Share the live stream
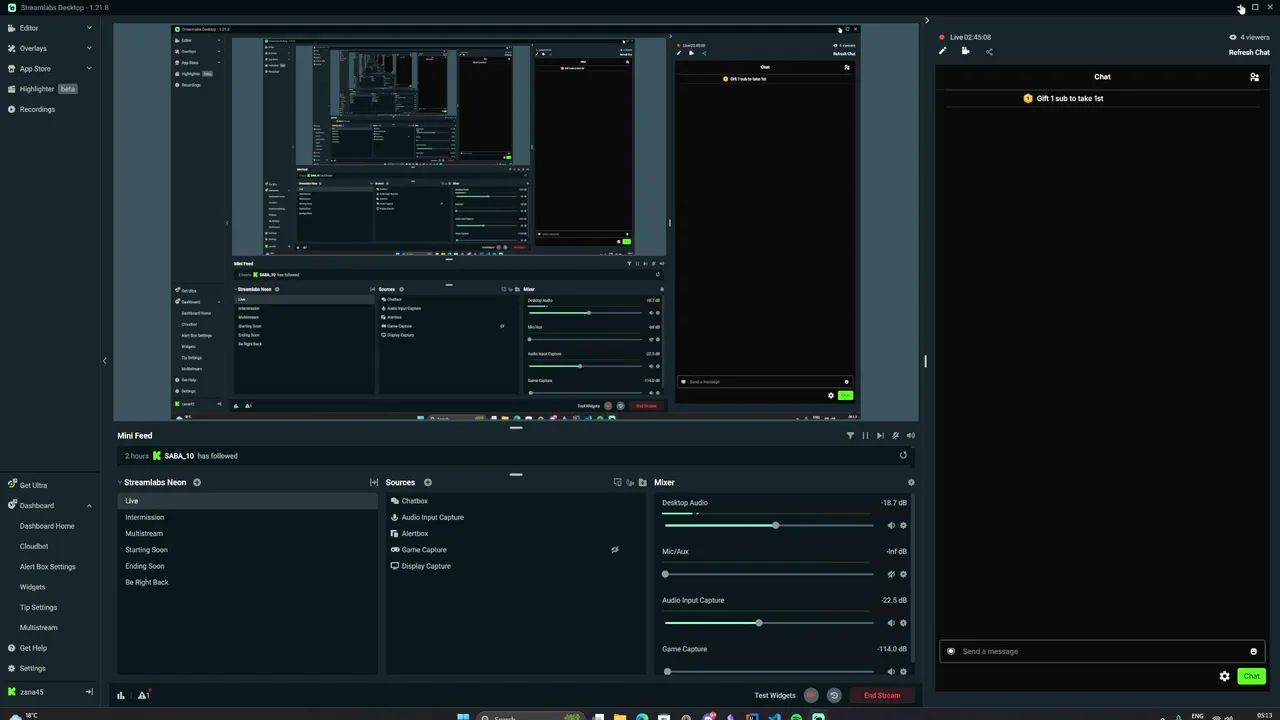 pos(989,52)
